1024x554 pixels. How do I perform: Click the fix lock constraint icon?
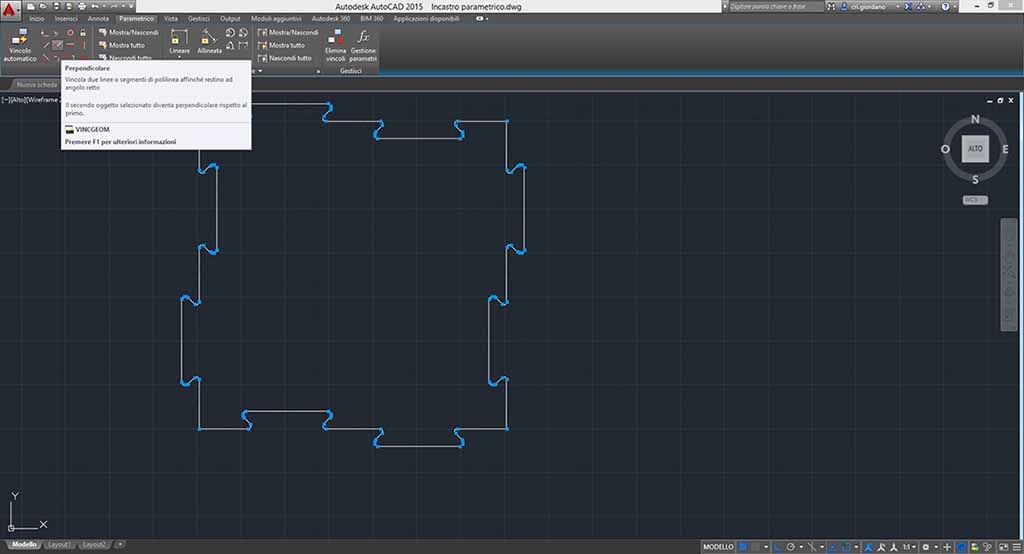coord(82,32)
